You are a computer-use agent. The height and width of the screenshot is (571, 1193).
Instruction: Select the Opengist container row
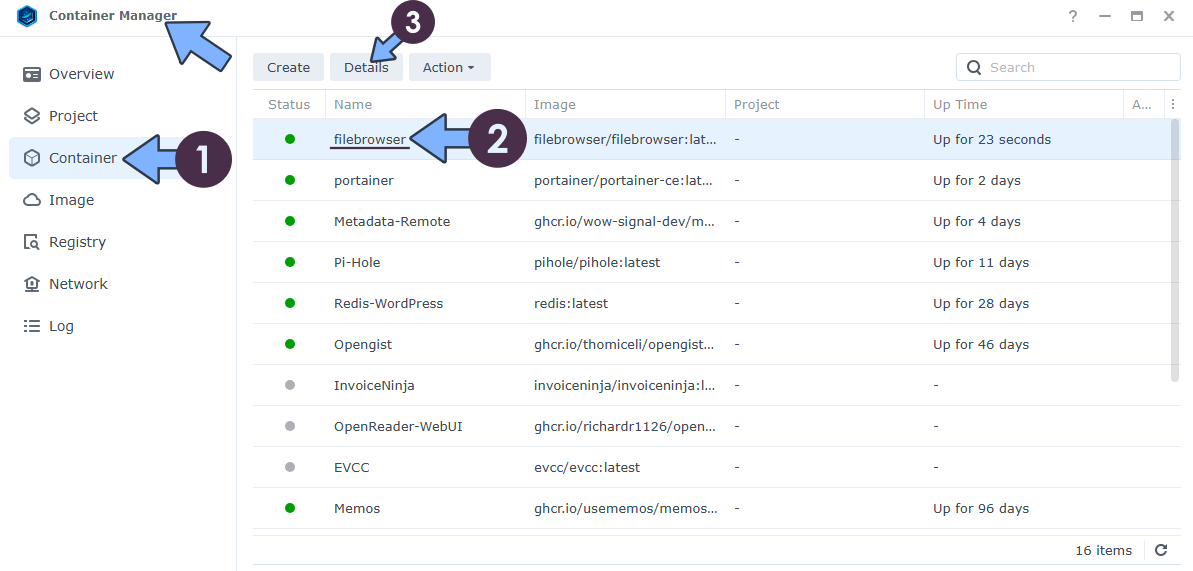click(x=711, y=344)
